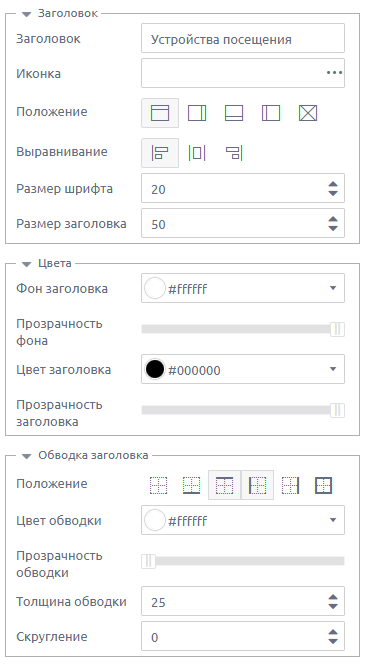Click the Заголовок text field
Viewport: 365px width, 664px height.
[x=243, y=39]
